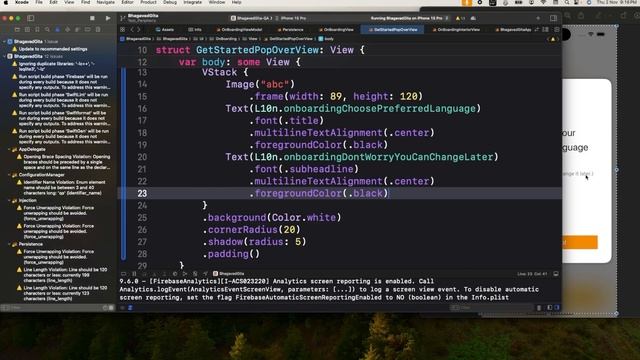This screenshot has width=640, height=360.
Task: Collapse the Injection issue group
Action: (10, 201)
